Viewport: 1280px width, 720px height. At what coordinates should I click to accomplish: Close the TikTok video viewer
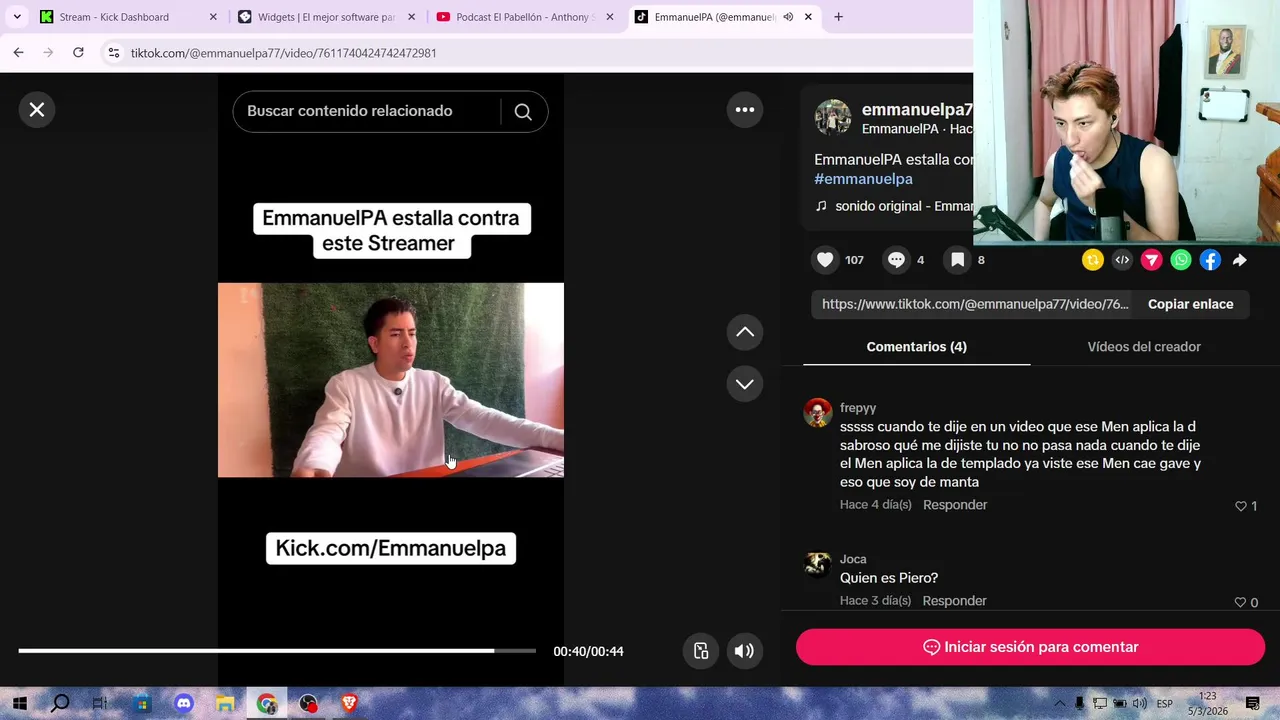[37, 110]
